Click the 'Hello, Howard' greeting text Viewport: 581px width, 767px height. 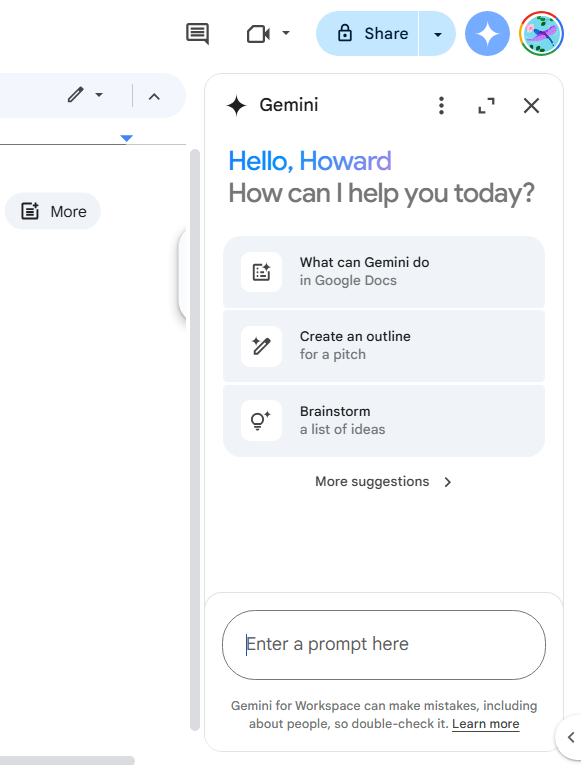pyautogui.click(x=310, y=161)
